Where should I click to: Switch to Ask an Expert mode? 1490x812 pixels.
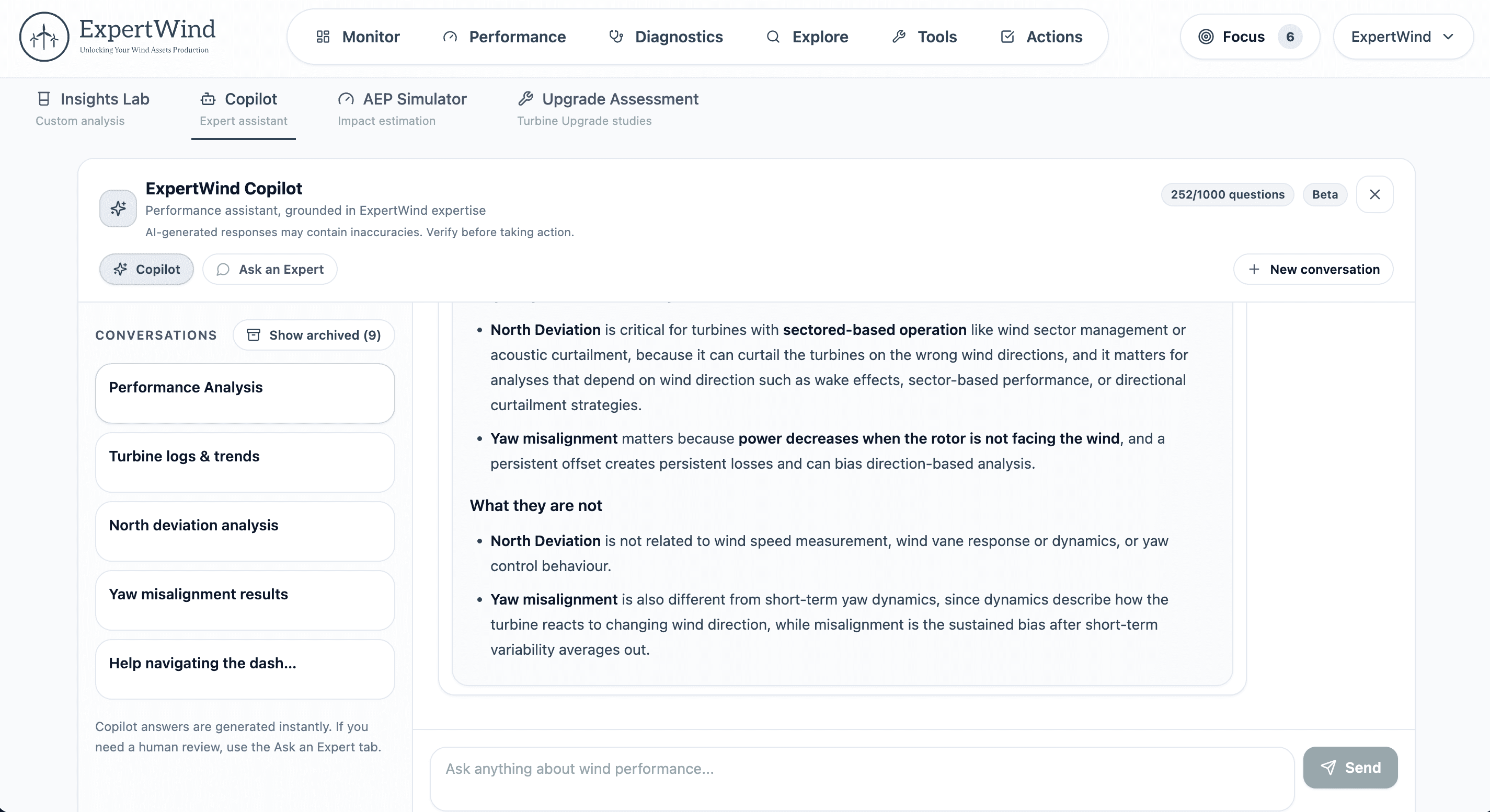[270, 269]
